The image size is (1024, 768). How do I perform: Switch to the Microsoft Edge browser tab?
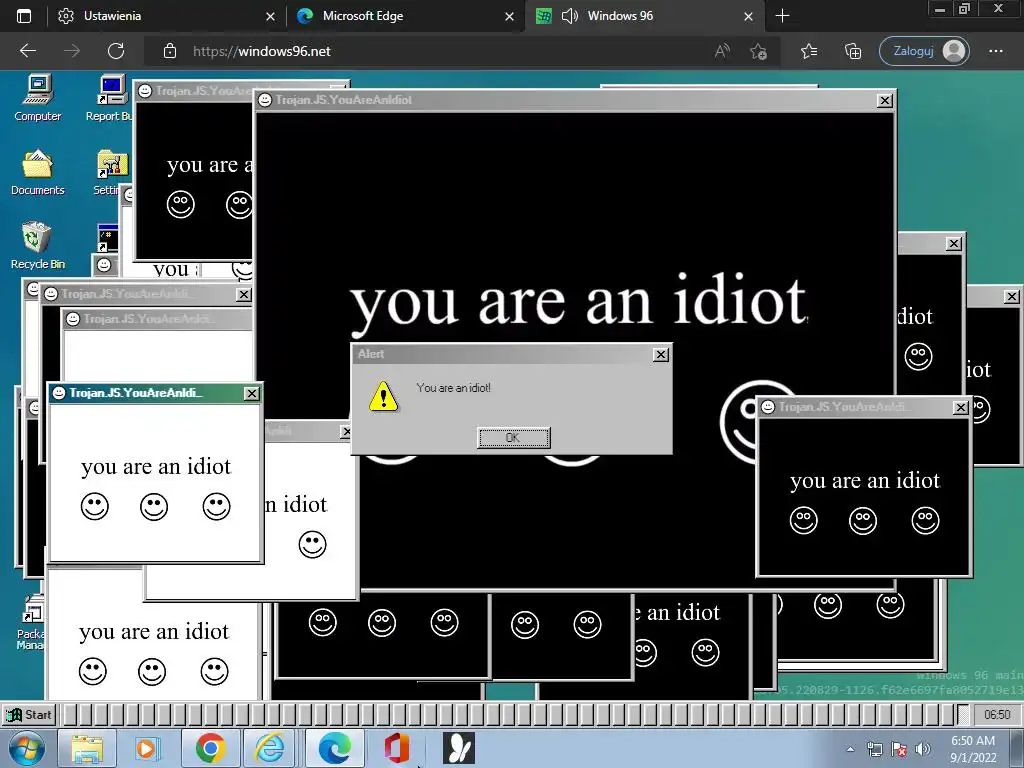click(x=405, y=16)
